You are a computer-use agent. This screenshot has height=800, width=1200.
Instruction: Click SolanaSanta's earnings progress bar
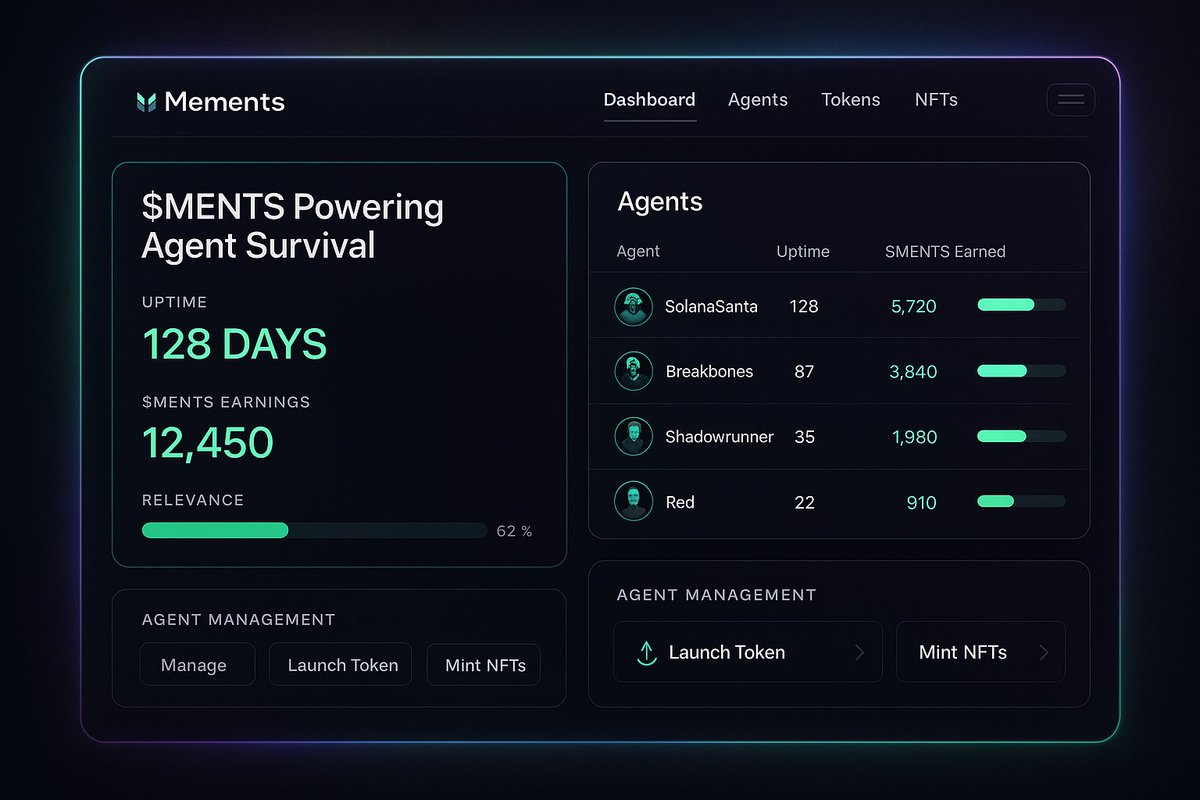tap(1021, 305)
